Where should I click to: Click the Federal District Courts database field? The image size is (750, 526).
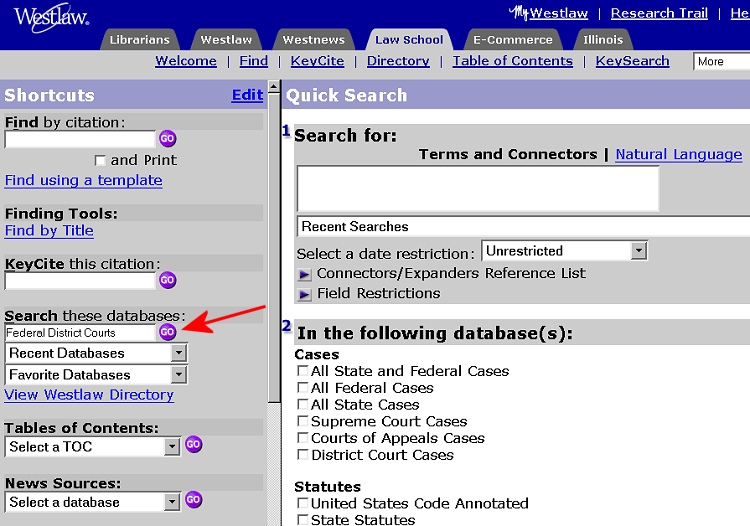coord(80,332)
